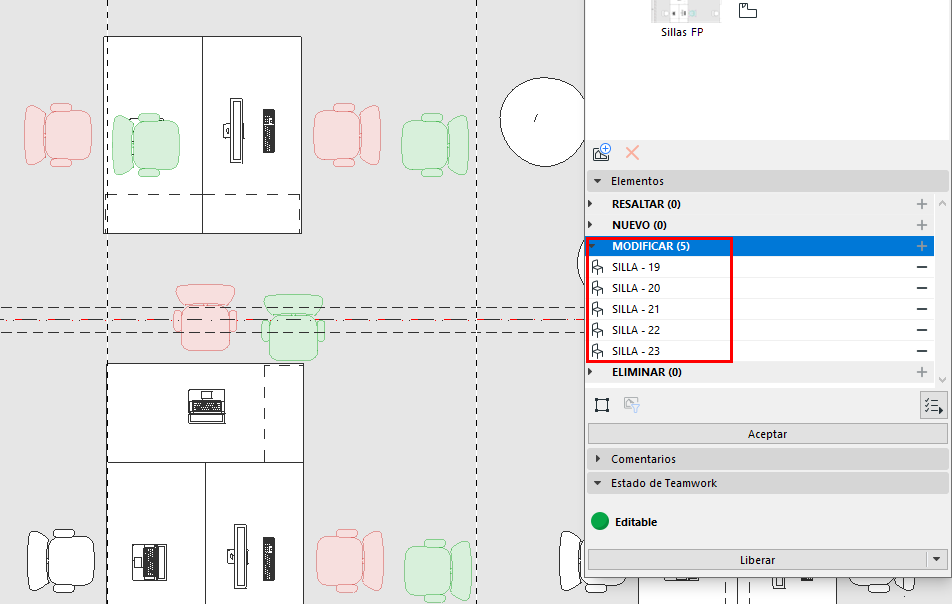Remove SILLA - 21 with minus icon

922,309
